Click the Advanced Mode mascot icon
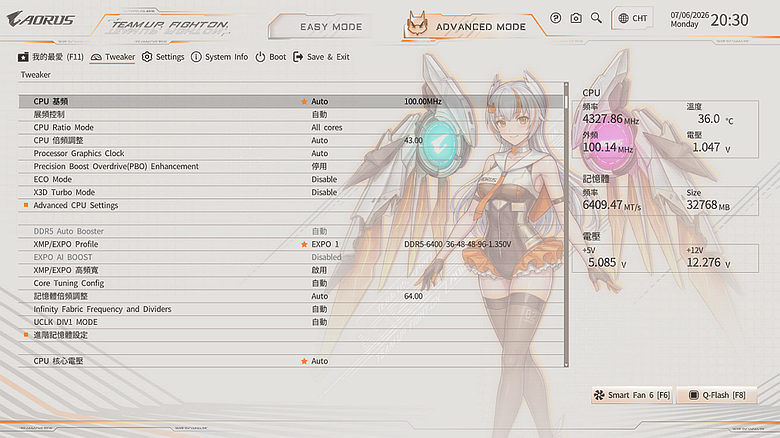 417,24
